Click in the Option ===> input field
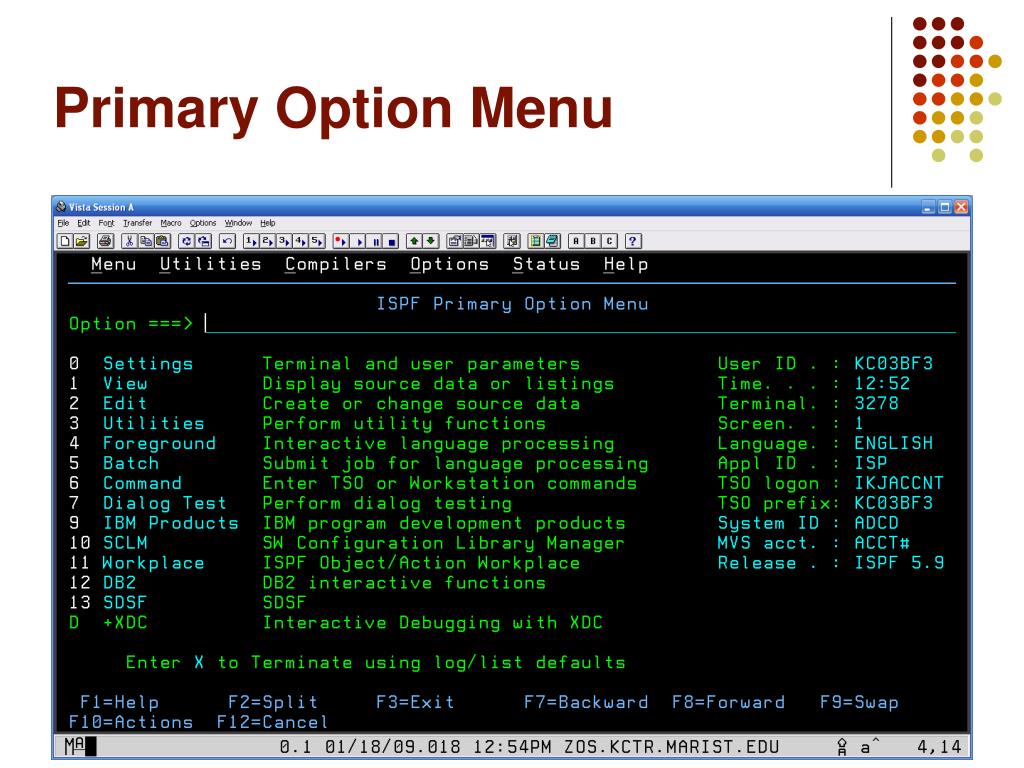 point(580,324)
